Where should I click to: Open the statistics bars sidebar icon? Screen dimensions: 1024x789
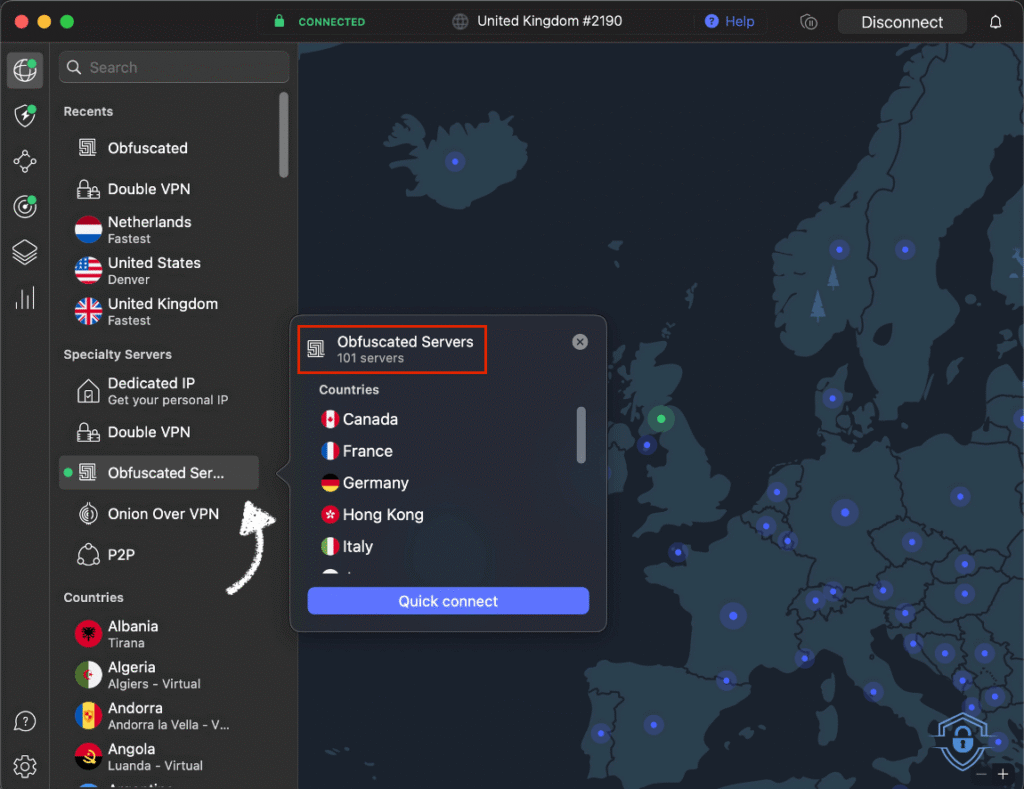tap(25, 298)
